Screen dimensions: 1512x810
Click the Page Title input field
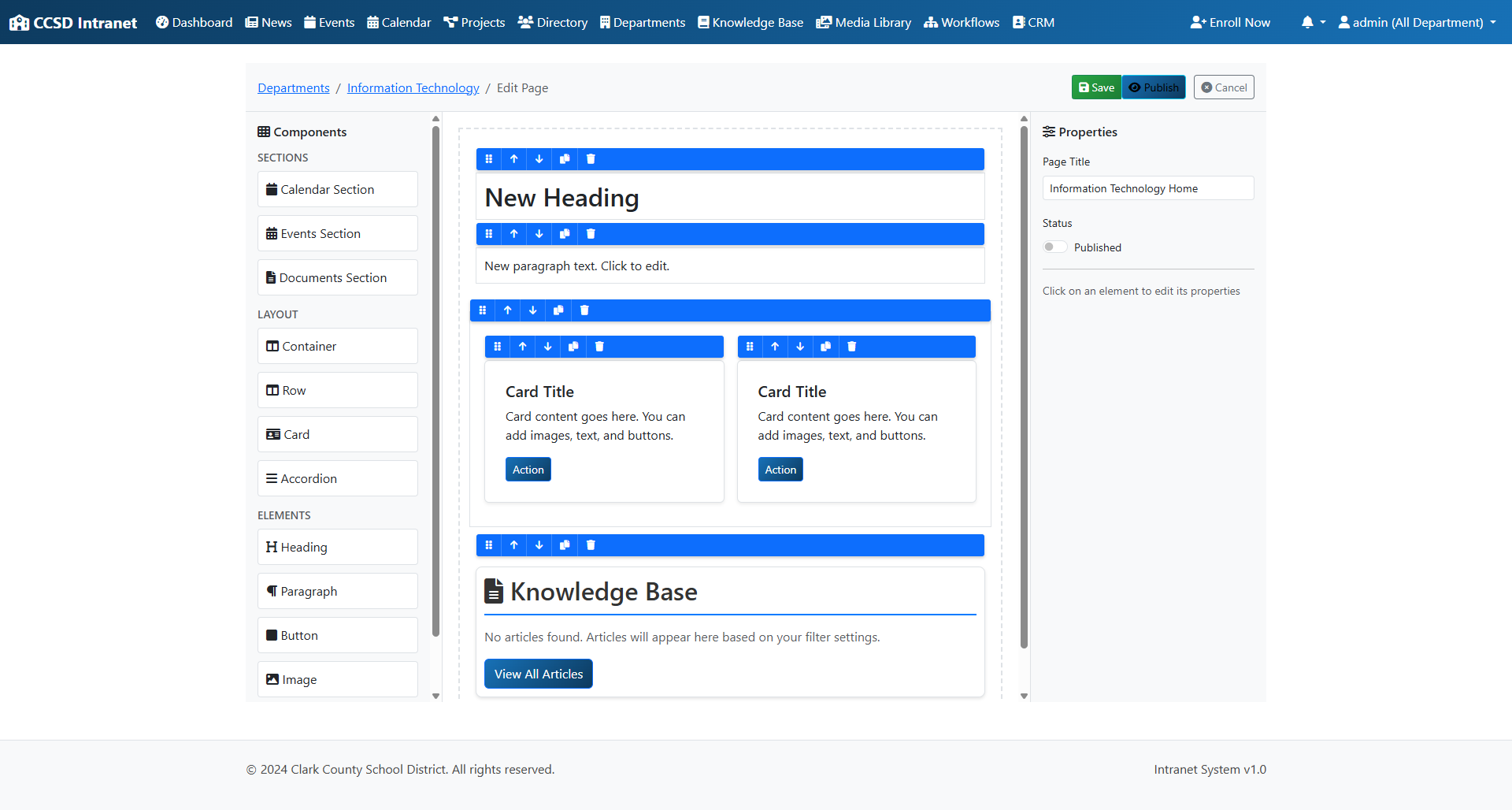coord(1147,188)
